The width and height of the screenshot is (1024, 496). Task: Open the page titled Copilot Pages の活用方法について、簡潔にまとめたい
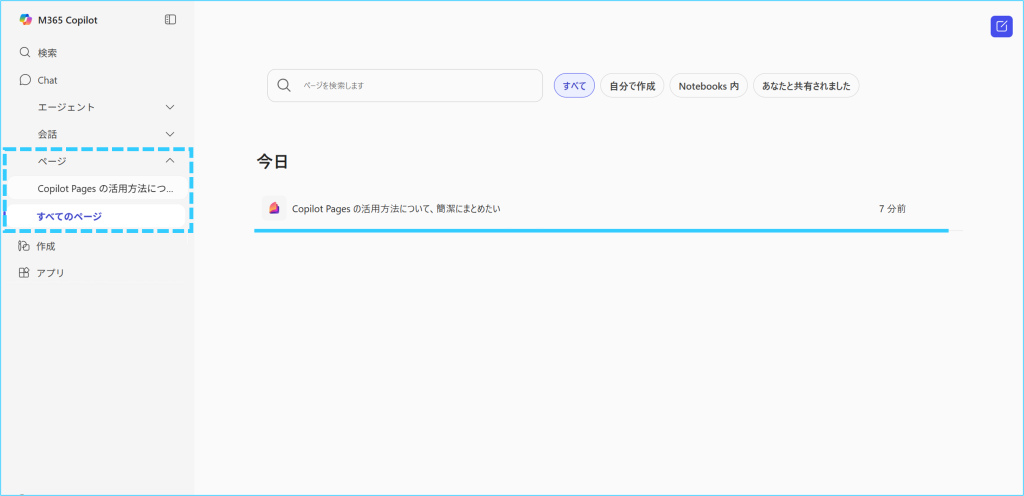[396, 209]
